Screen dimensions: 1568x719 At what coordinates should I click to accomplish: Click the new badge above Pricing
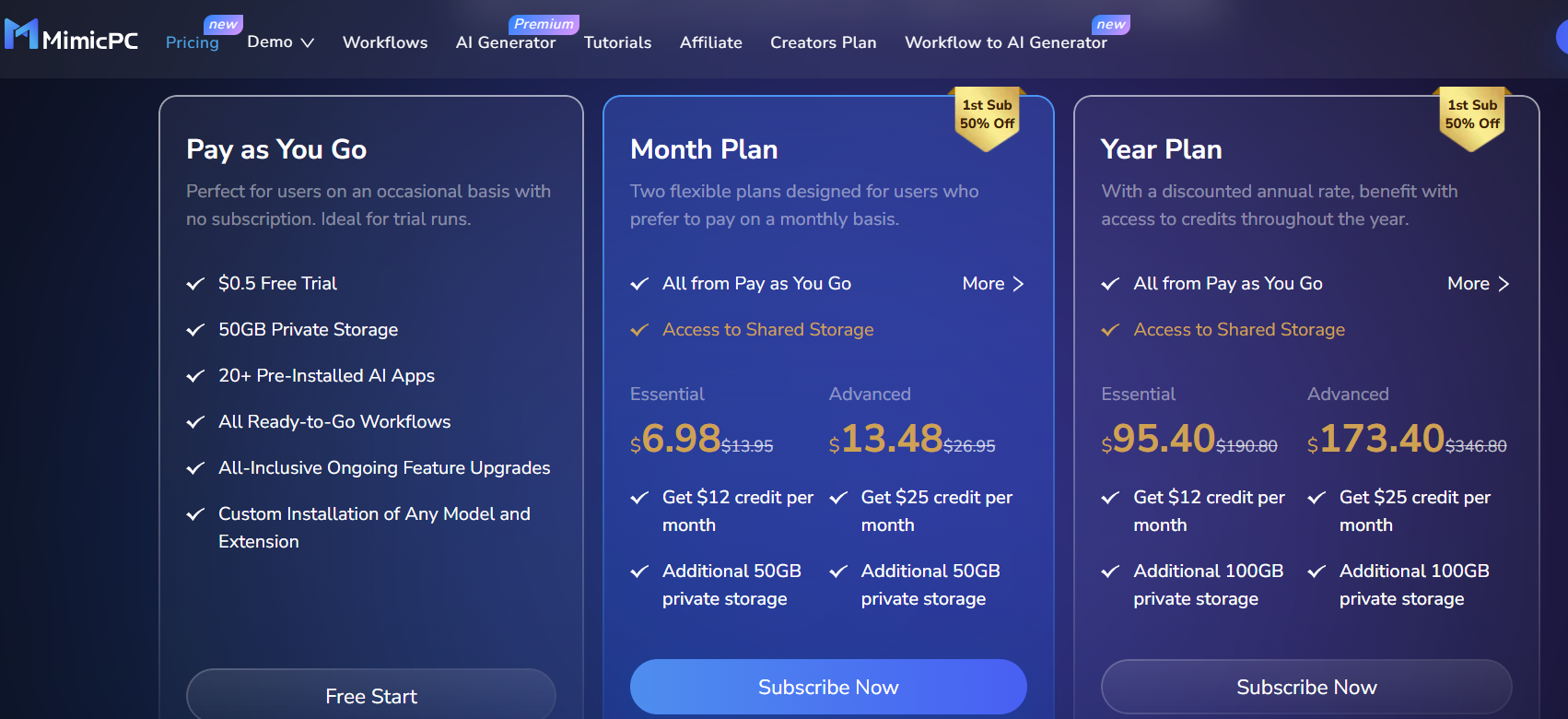[223, 25]
